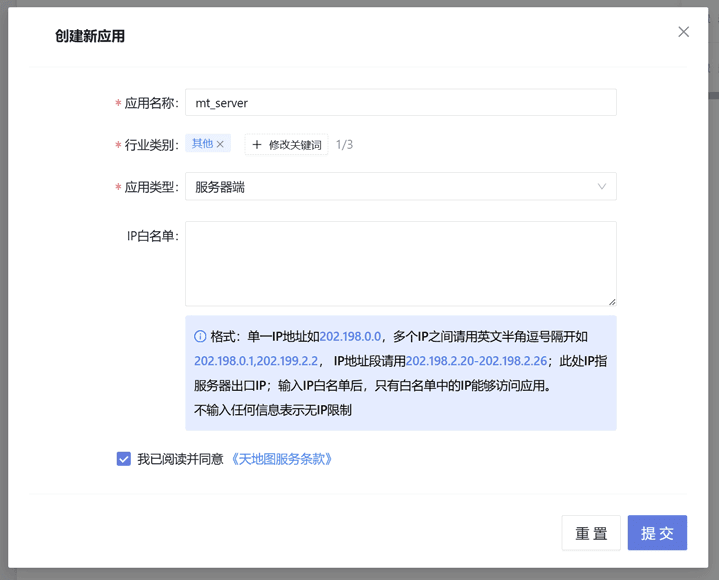Close the 创建新应用 dialog with the X icon

[x=683, y=32]
